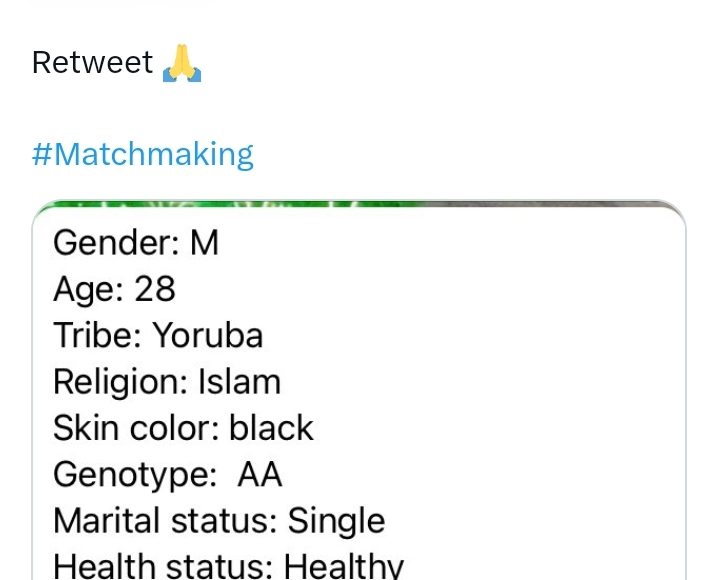Click the word Retweet in the tweet
This screenshot has width=718, height=580.
tap(92, 63)
